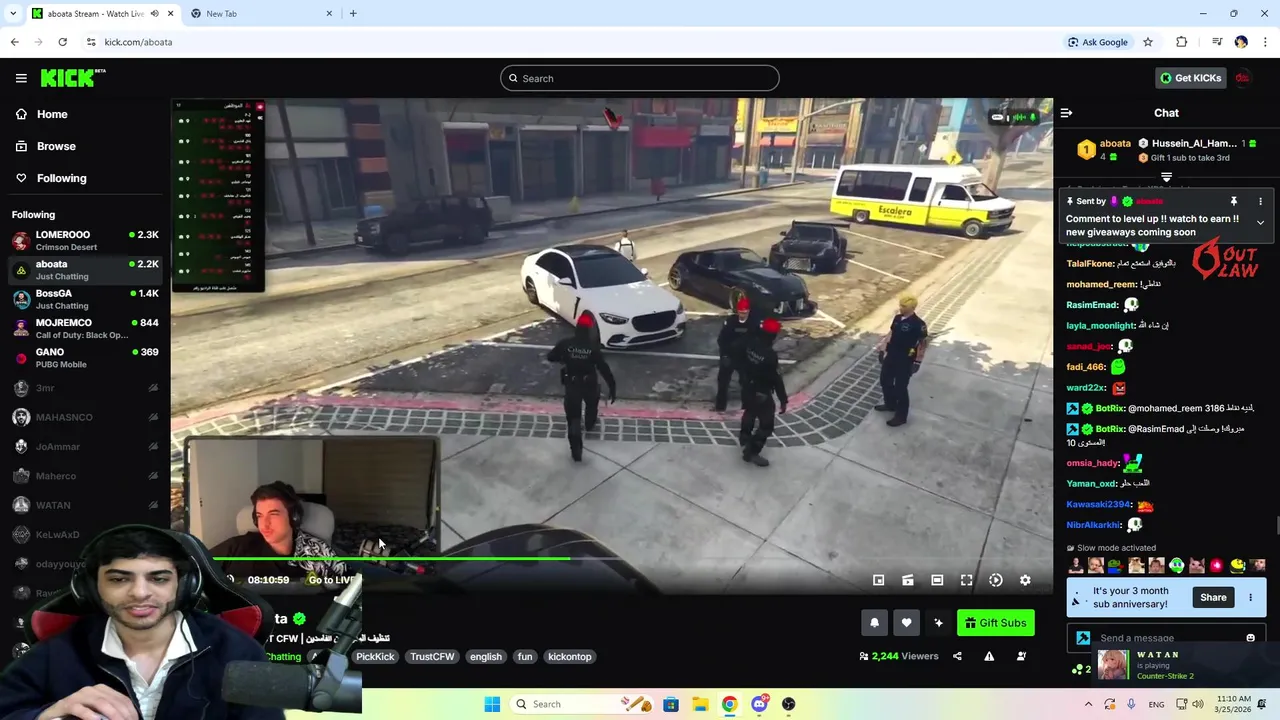Open a new browser tab with plus
The width and height of the screenshot is (1280, 720).
[x=353, y=14]
